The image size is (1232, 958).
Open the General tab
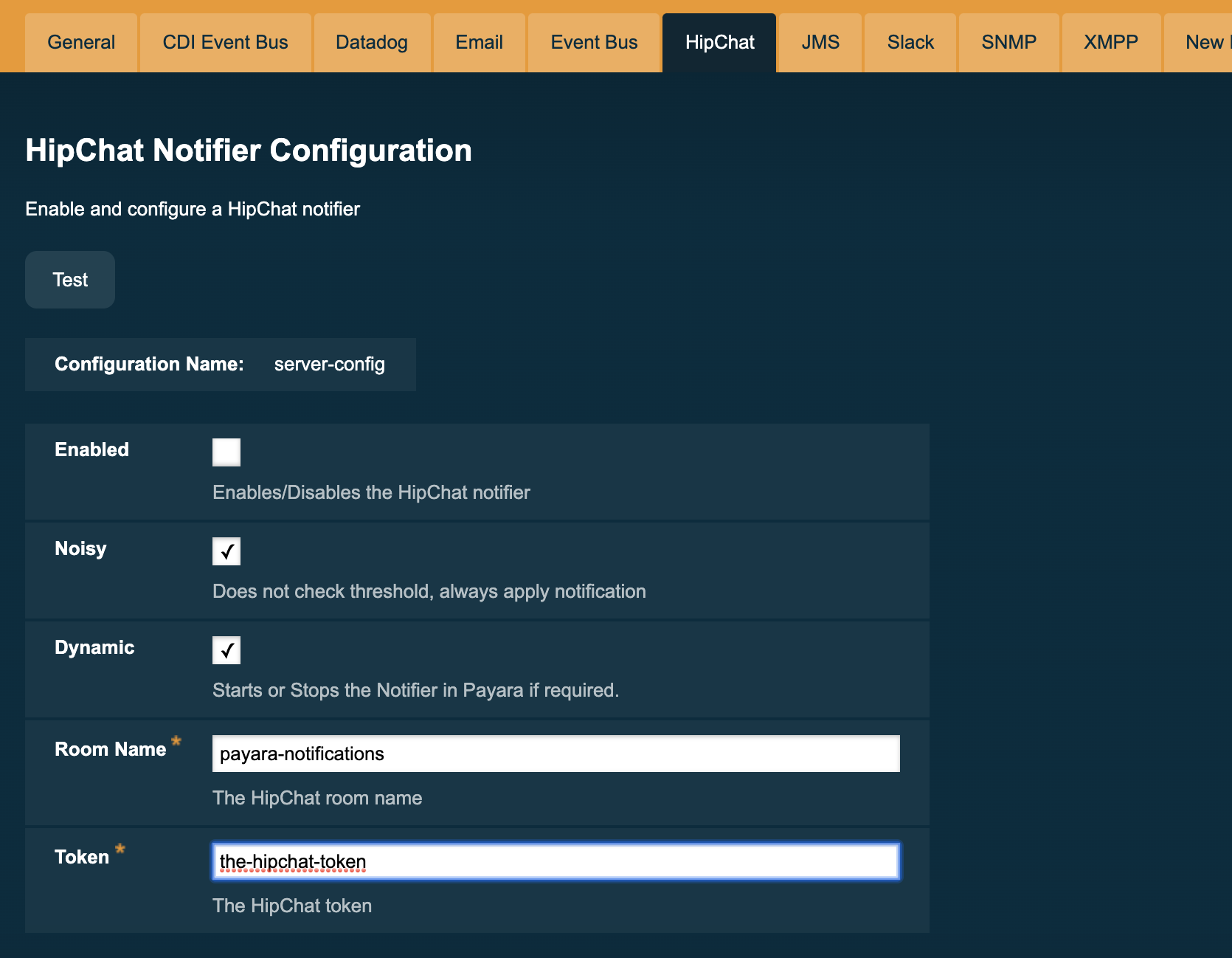pos(81,43)
